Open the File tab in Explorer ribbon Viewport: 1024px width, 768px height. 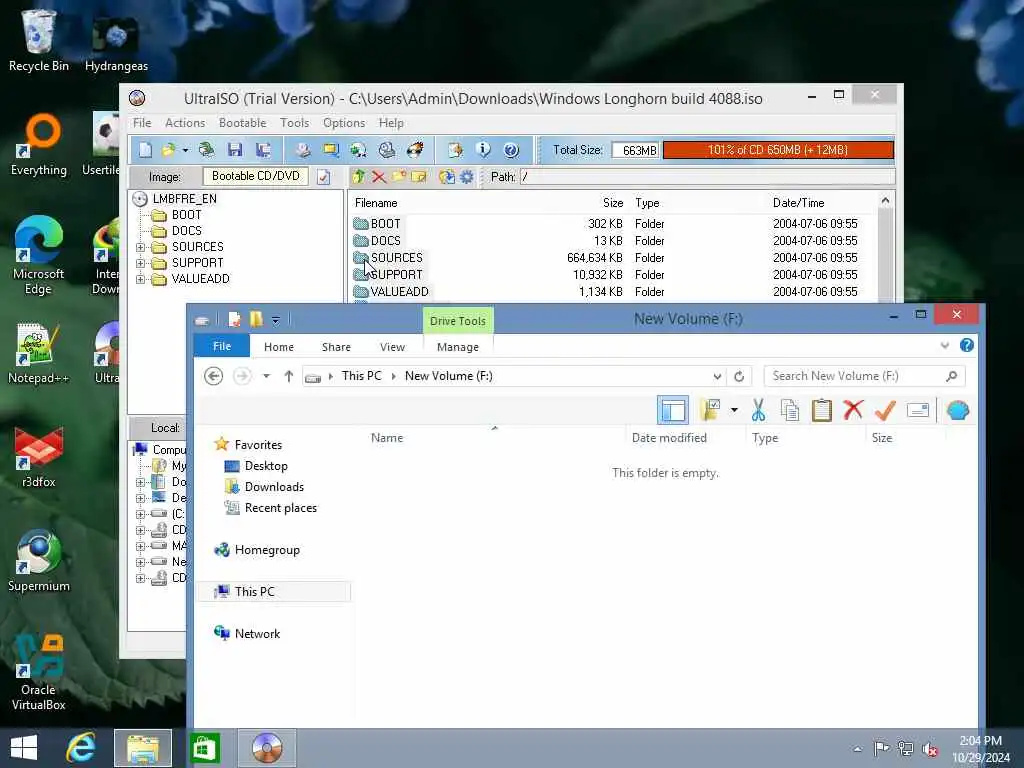pos(221,346)
